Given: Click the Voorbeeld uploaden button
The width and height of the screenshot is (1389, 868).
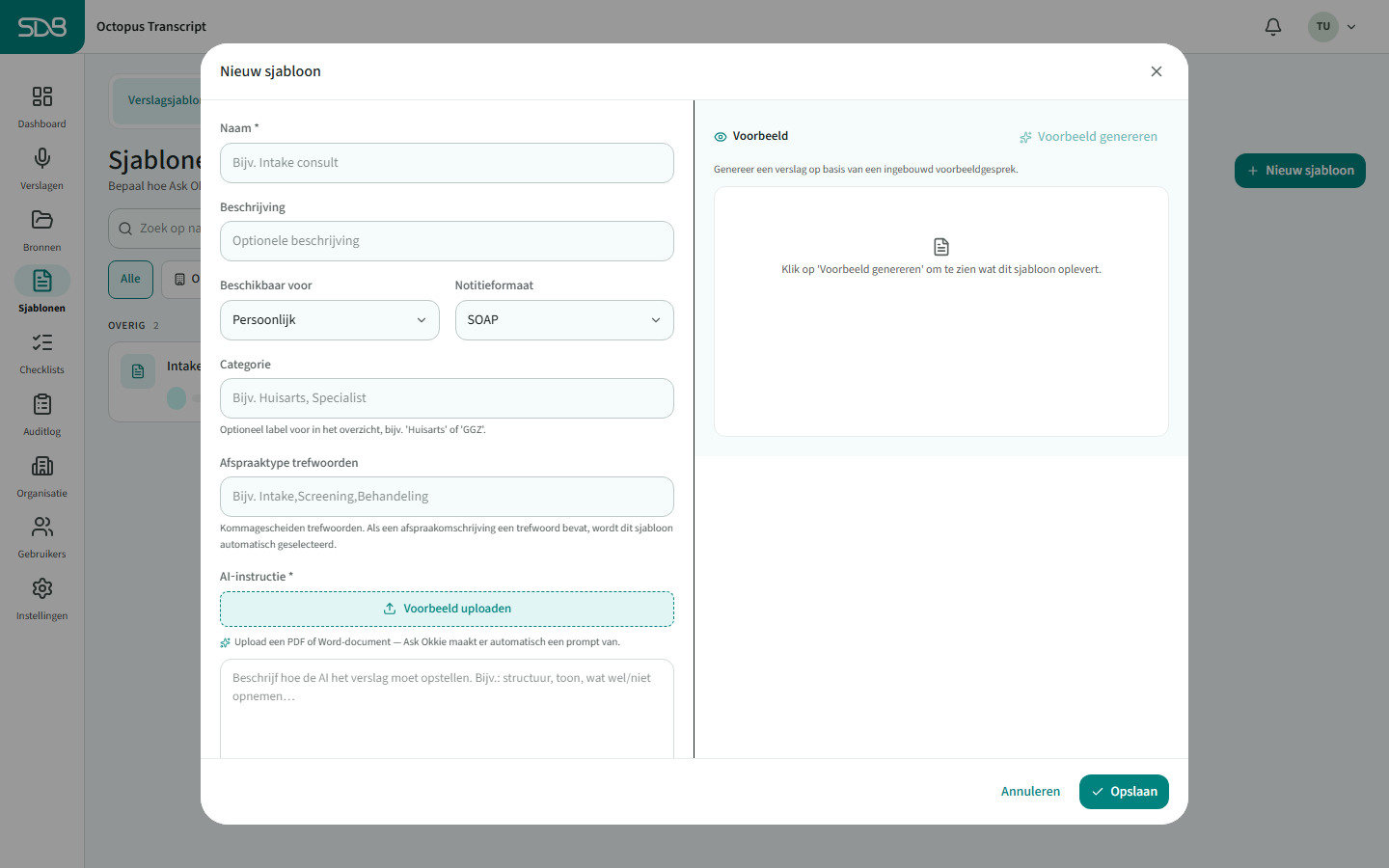Looking at the screenshot, I should point(447,609).
